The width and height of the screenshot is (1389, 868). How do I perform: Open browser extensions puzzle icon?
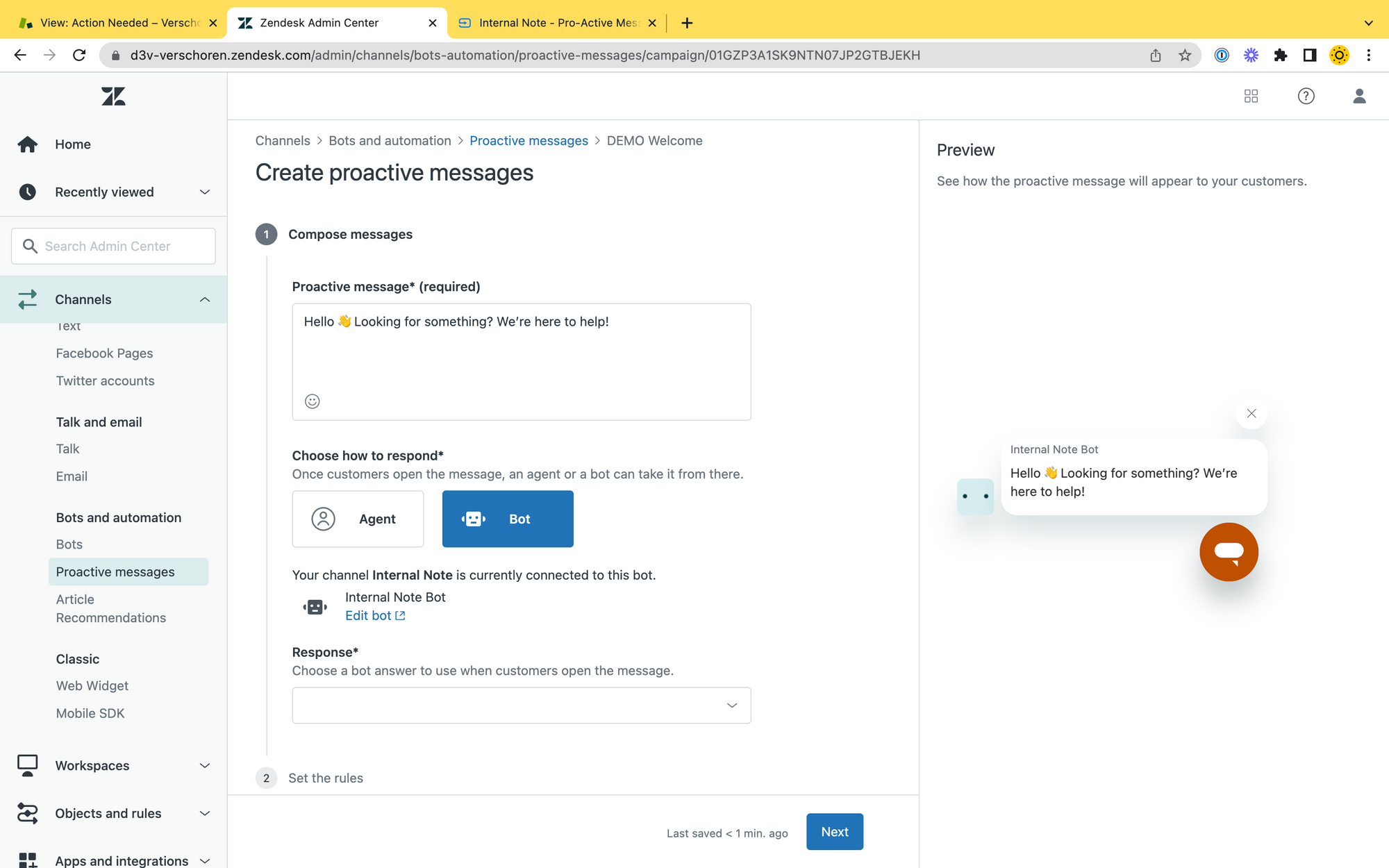point(1280,56)
